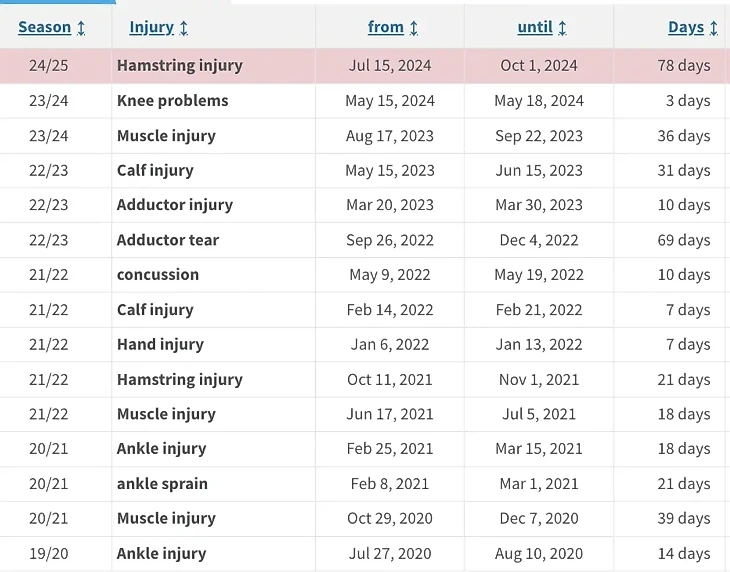
Task: Sort table by Injury header link
Action: click(x=151, y=27)
